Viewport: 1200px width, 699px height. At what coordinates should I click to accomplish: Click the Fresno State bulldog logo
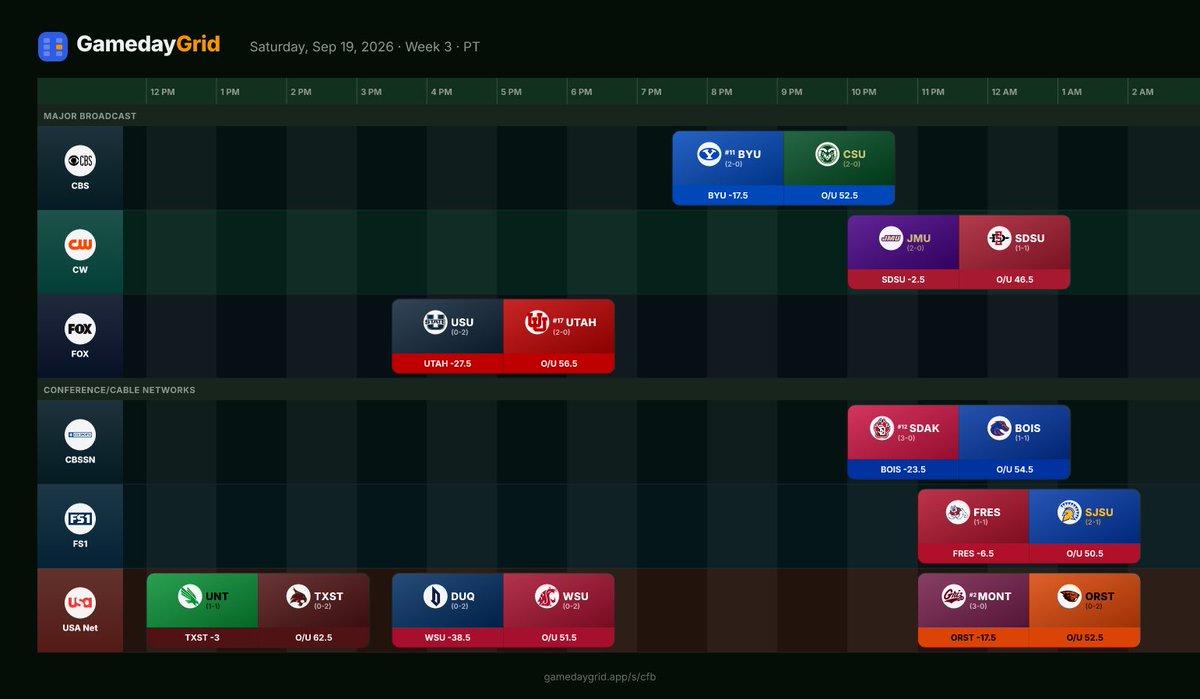tap(958, 513)
